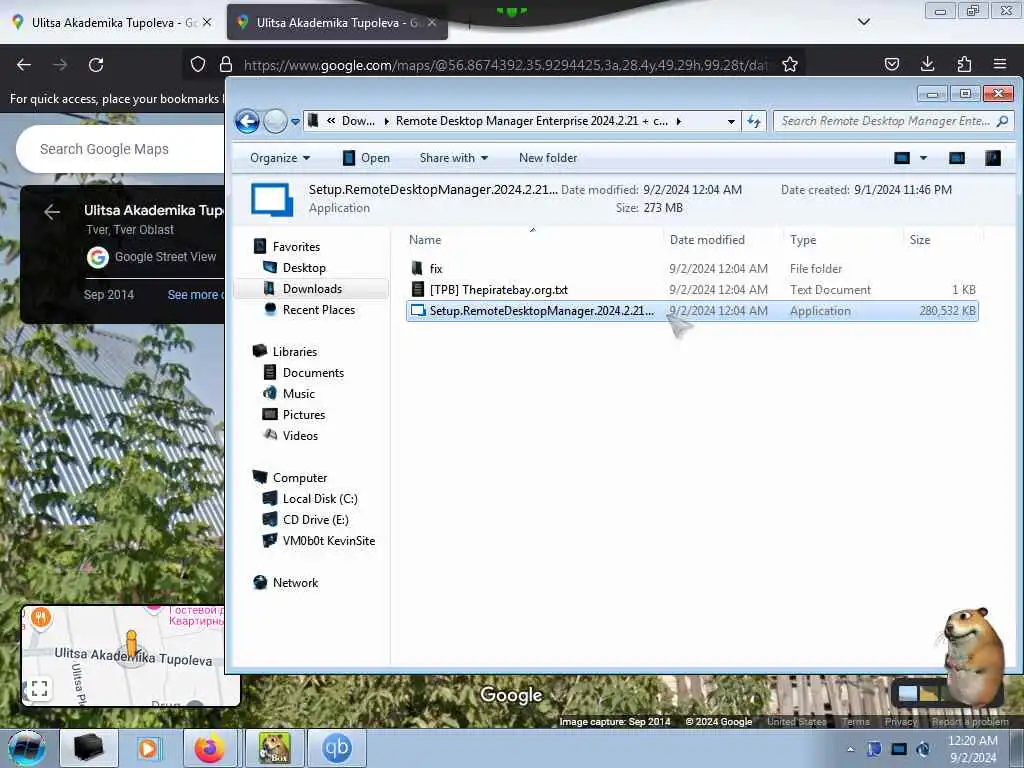1024x768 pixels.
Task: Open the Windows Start button
Action: [x=27, y=748]
